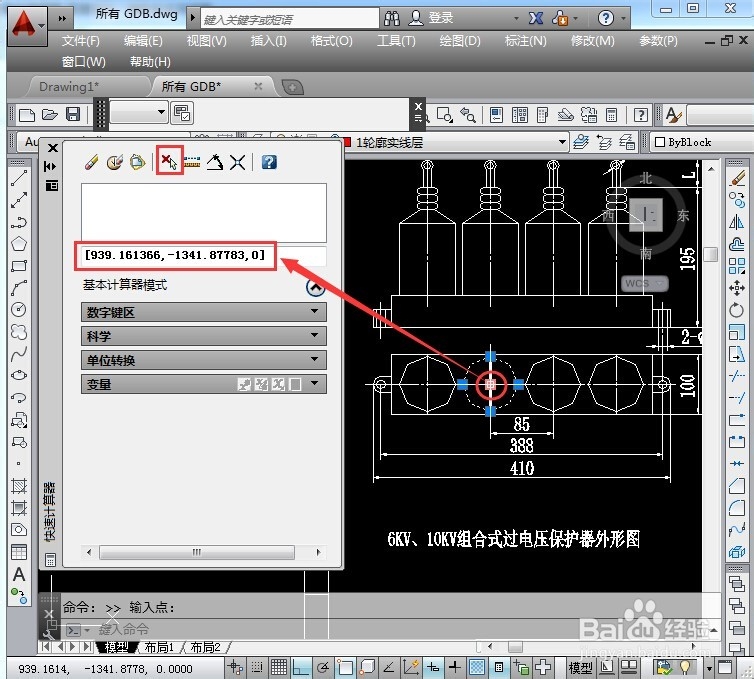Create a new drawing with New icon
The image size is (754, 679).
click(27, 115)
